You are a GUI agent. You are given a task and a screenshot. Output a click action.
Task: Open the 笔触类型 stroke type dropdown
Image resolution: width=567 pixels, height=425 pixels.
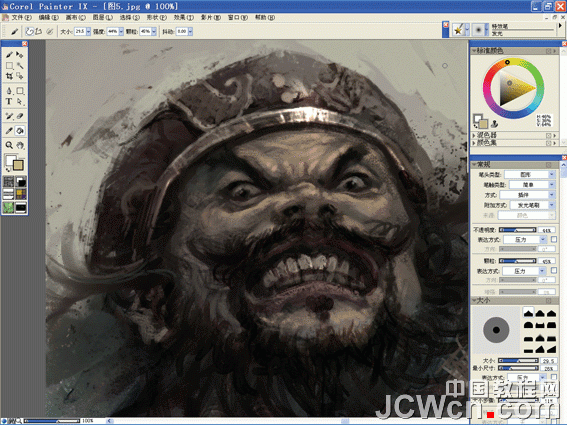click(532, 184)
